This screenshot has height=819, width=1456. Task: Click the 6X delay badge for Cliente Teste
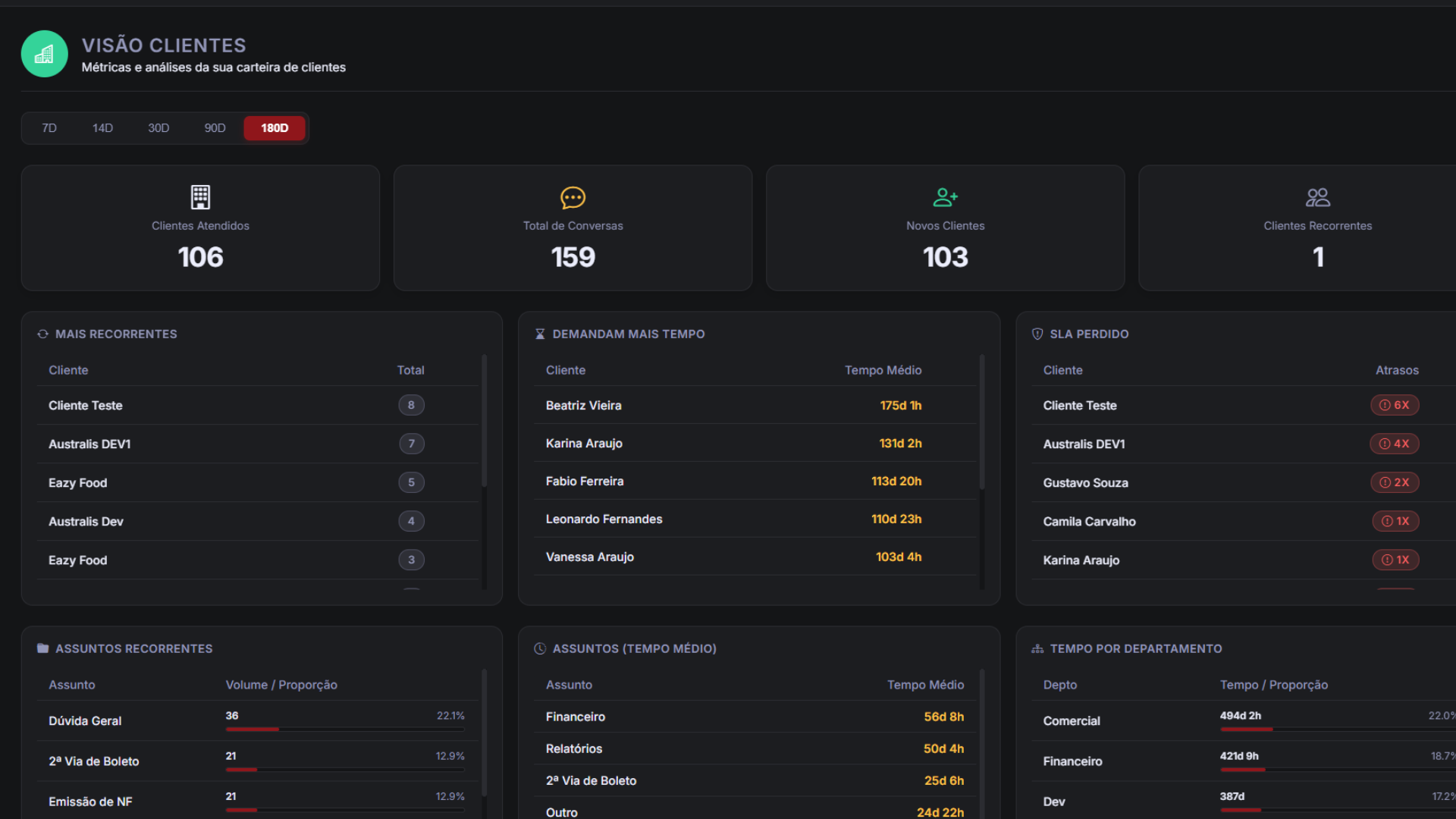point(1395,405)
